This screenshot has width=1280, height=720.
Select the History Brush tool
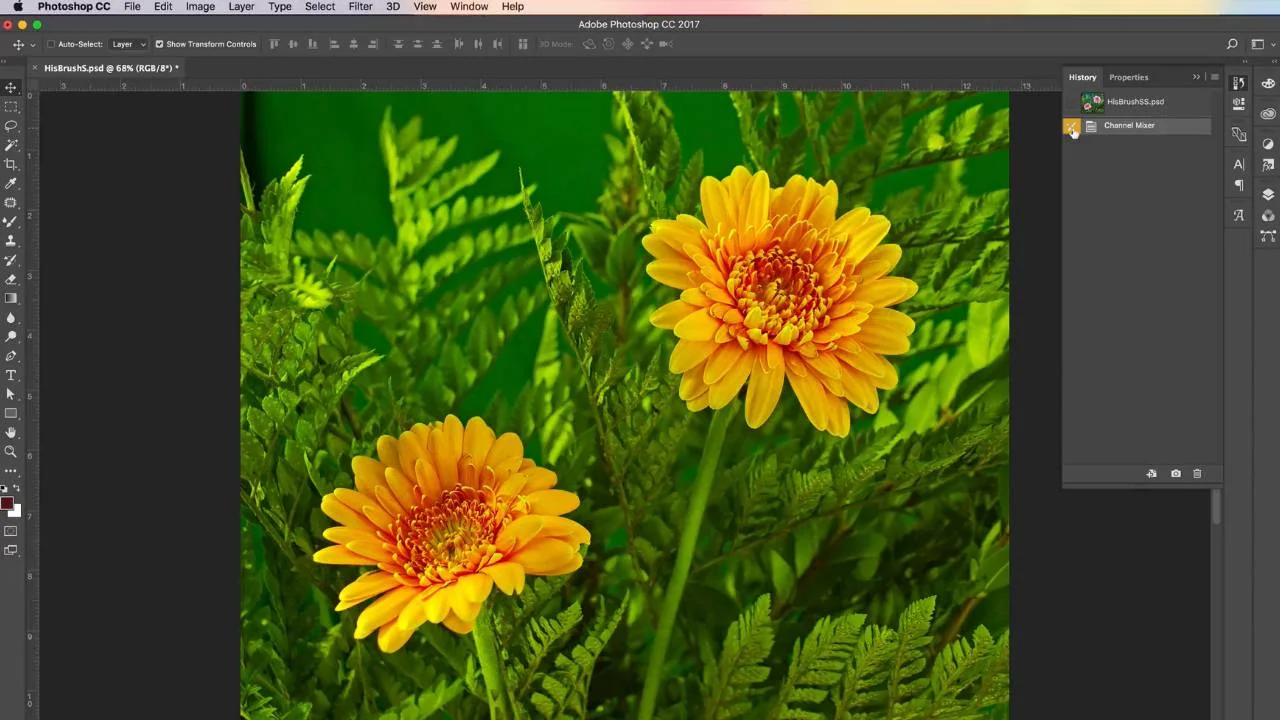click(11, 260)
